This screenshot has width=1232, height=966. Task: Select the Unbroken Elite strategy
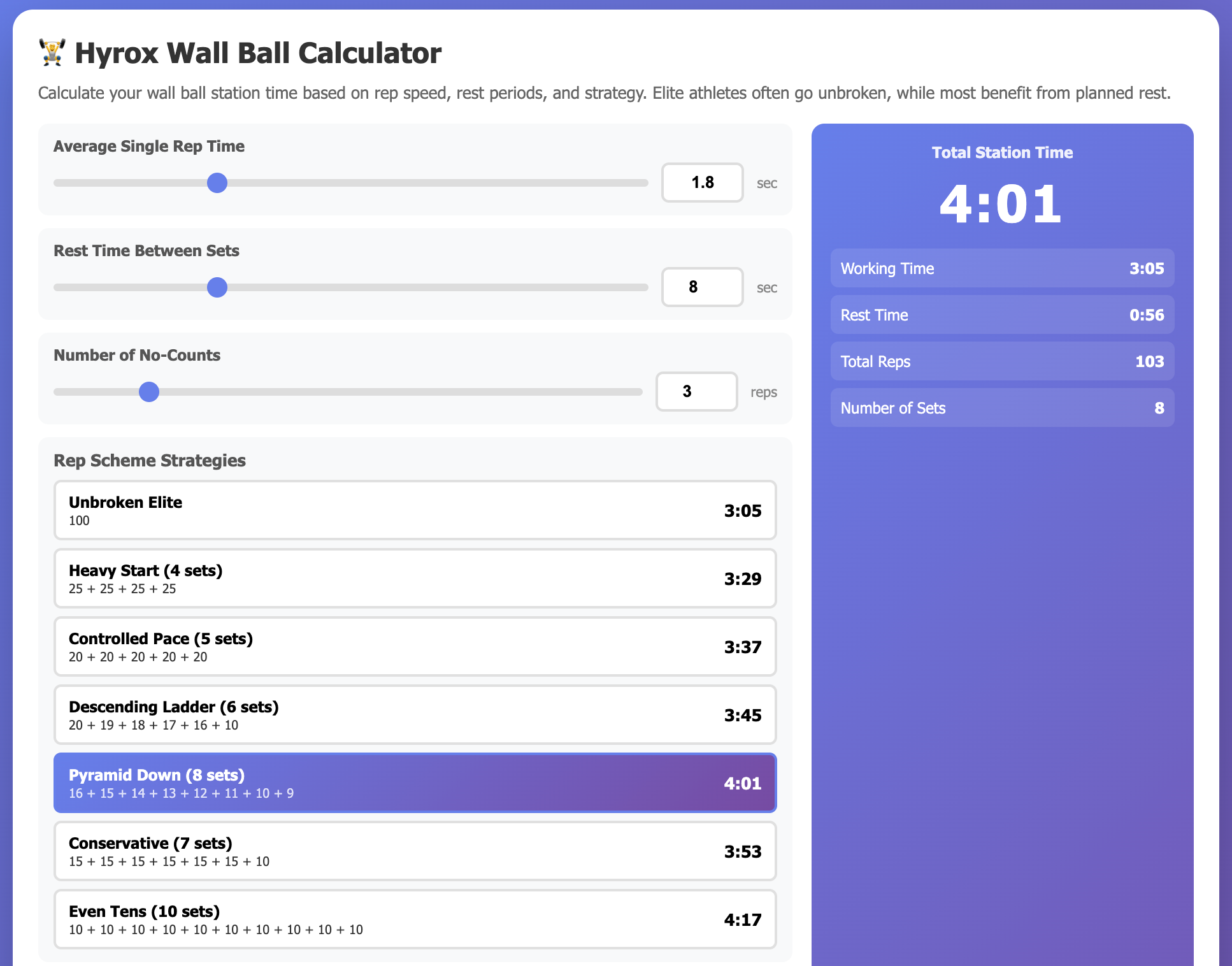(415, 510)
